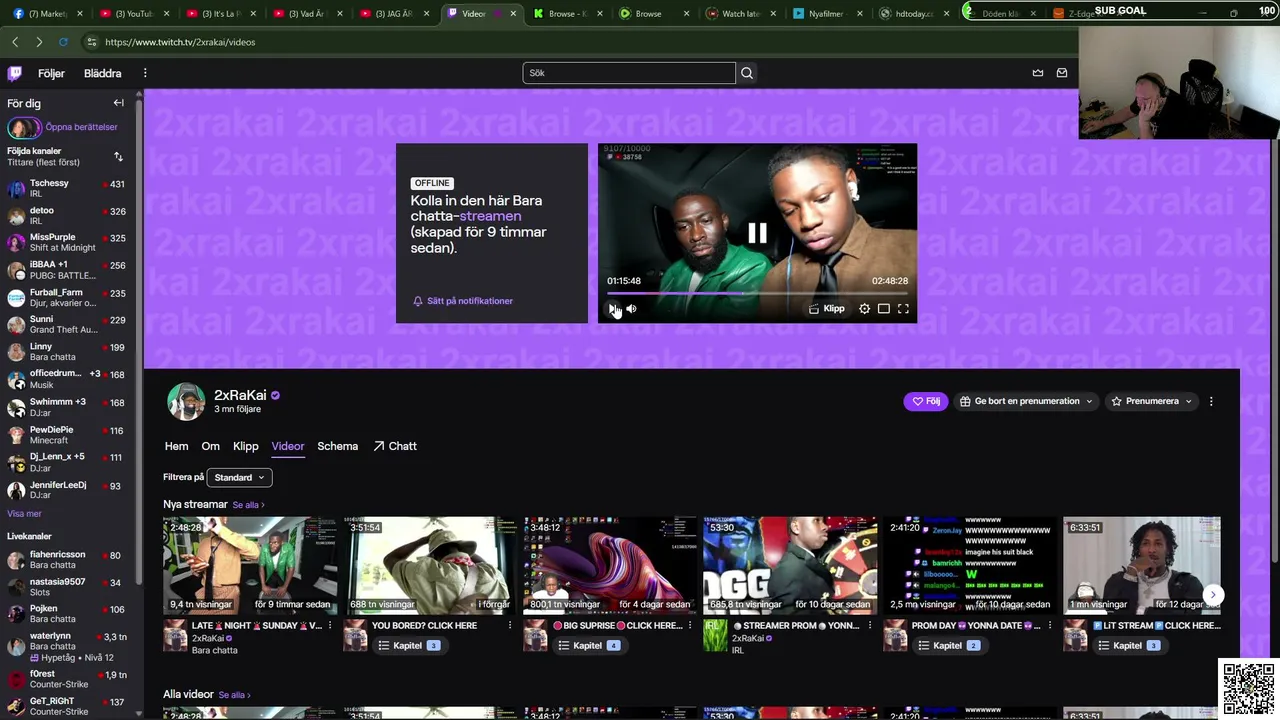View site information icon in address bar

point(92,42)
